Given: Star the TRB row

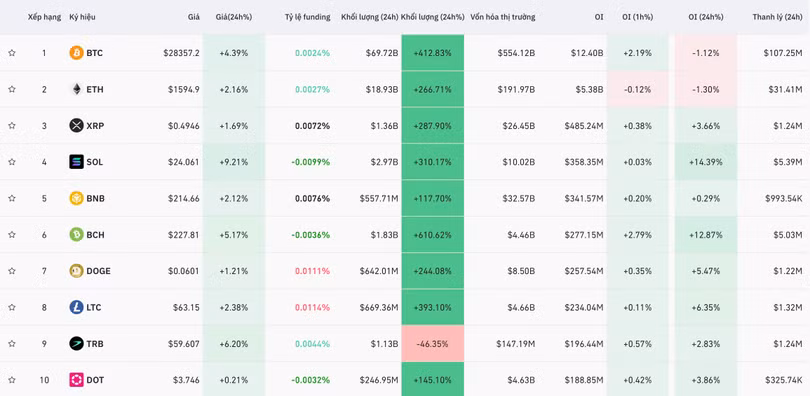Looking at the screenshot, I should pos(12,343).
